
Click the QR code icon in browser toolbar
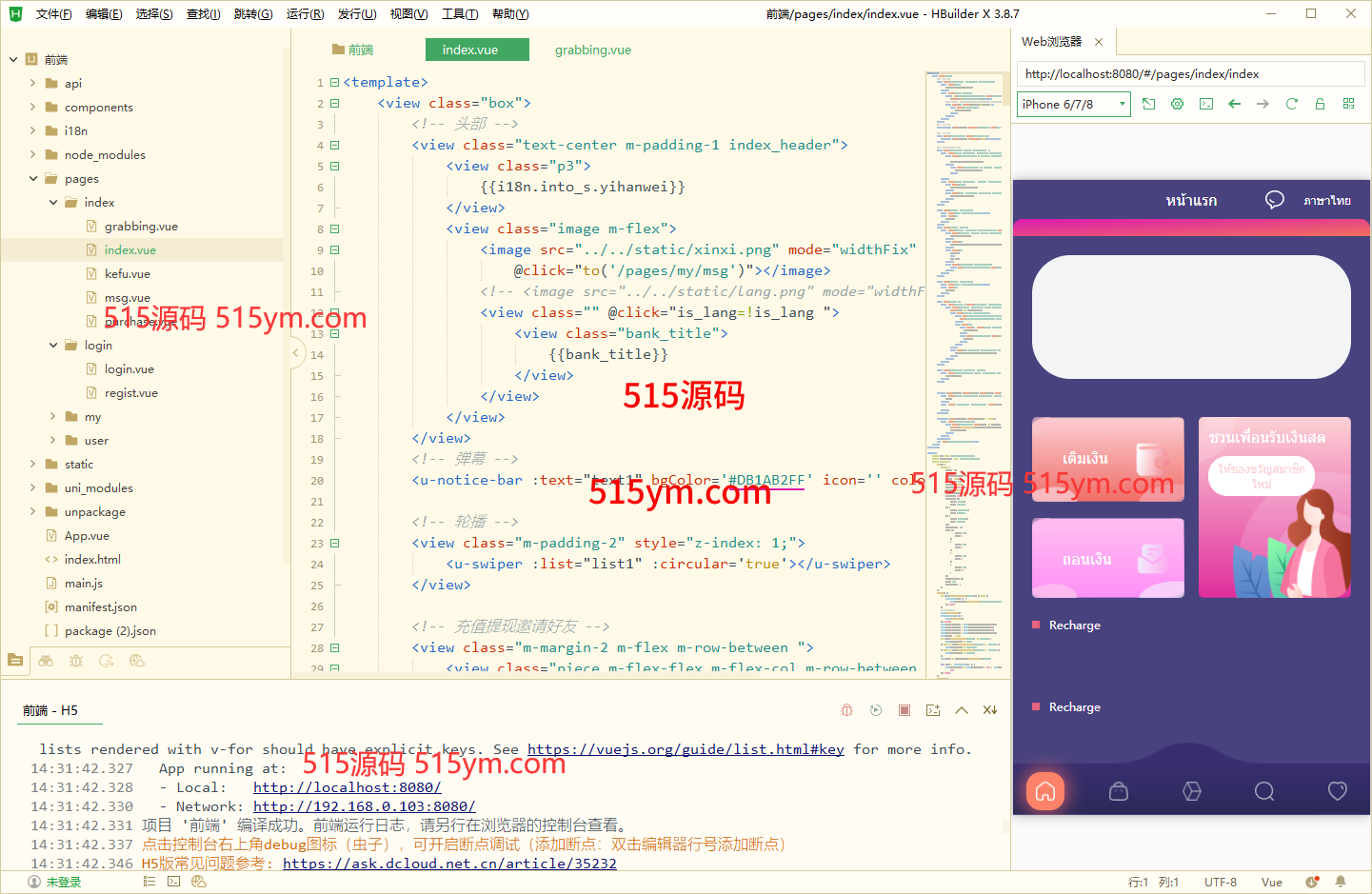click(x=1348, y=104)
